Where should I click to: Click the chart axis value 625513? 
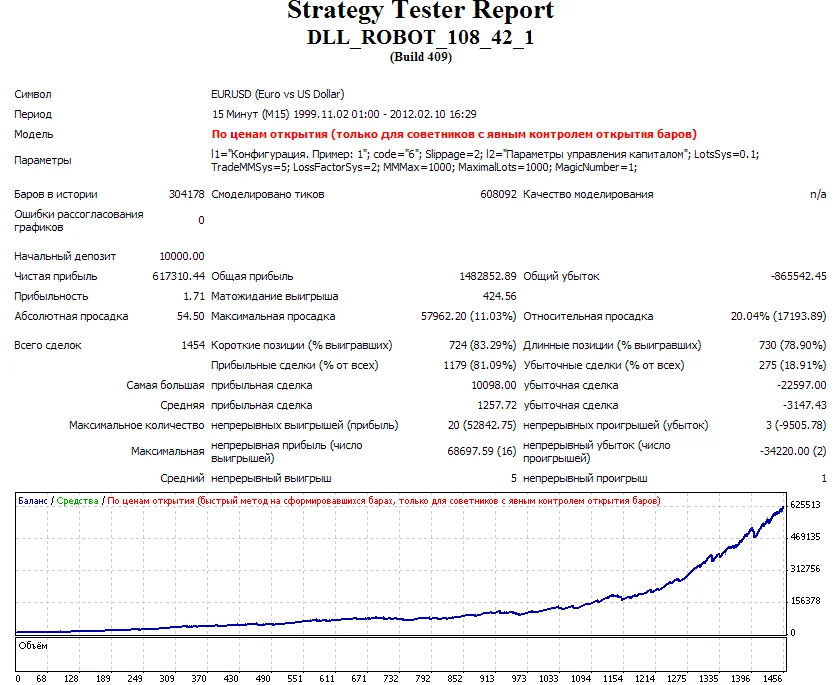805,505
